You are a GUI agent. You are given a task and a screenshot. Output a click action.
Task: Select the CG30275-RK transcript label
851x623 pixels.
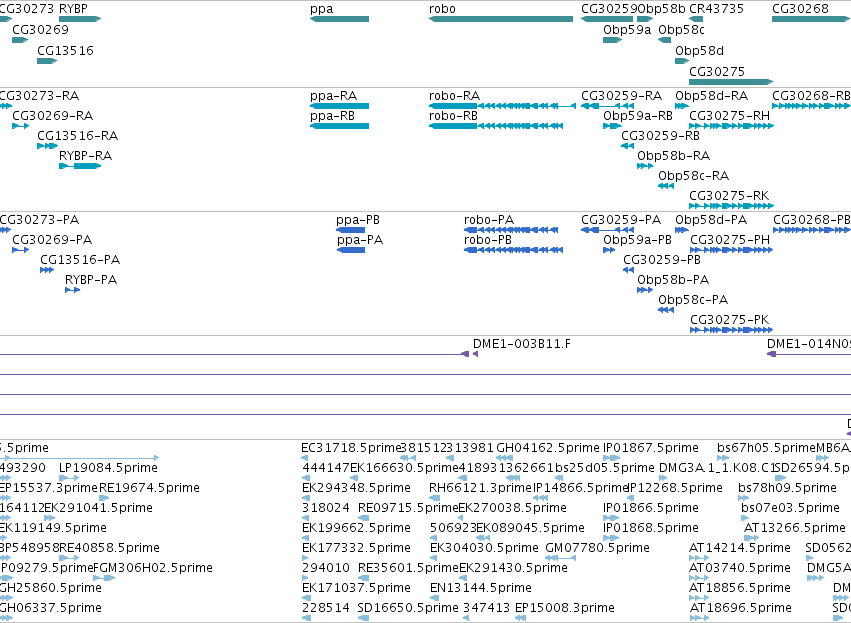pos(729,196)
